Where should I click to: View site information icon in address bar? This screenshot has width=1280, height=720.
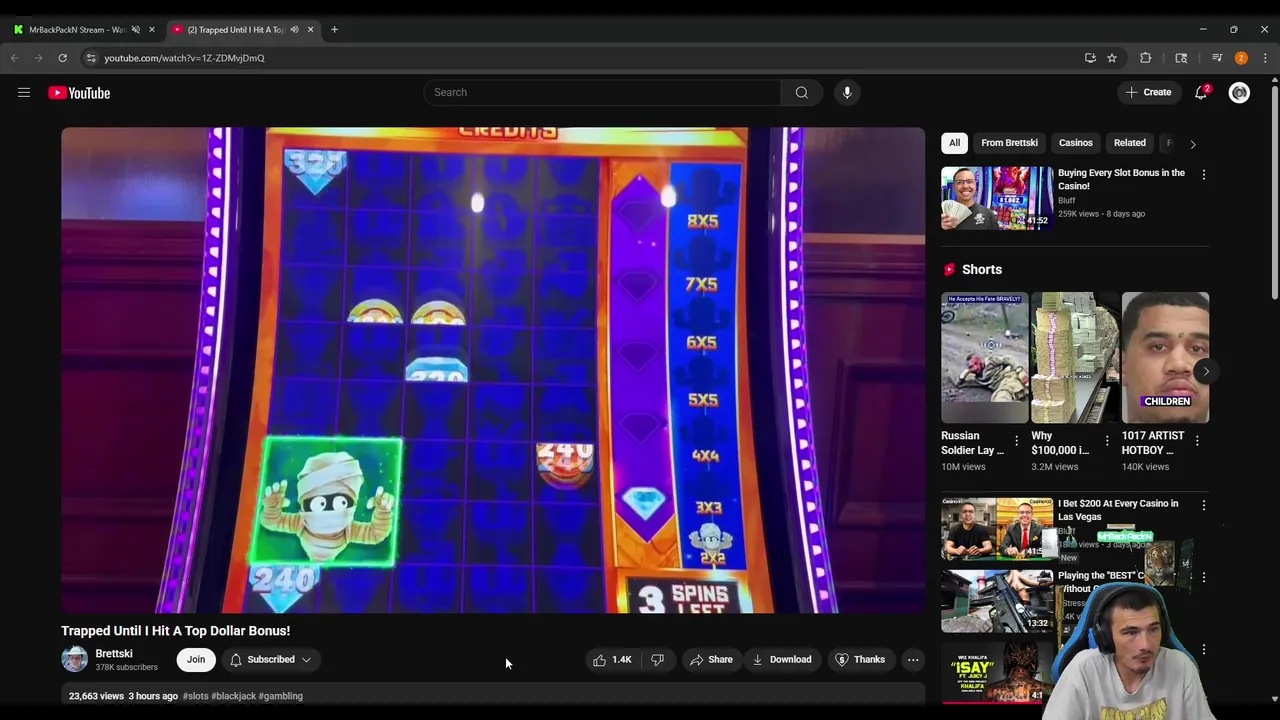click(x=91, y=58)
